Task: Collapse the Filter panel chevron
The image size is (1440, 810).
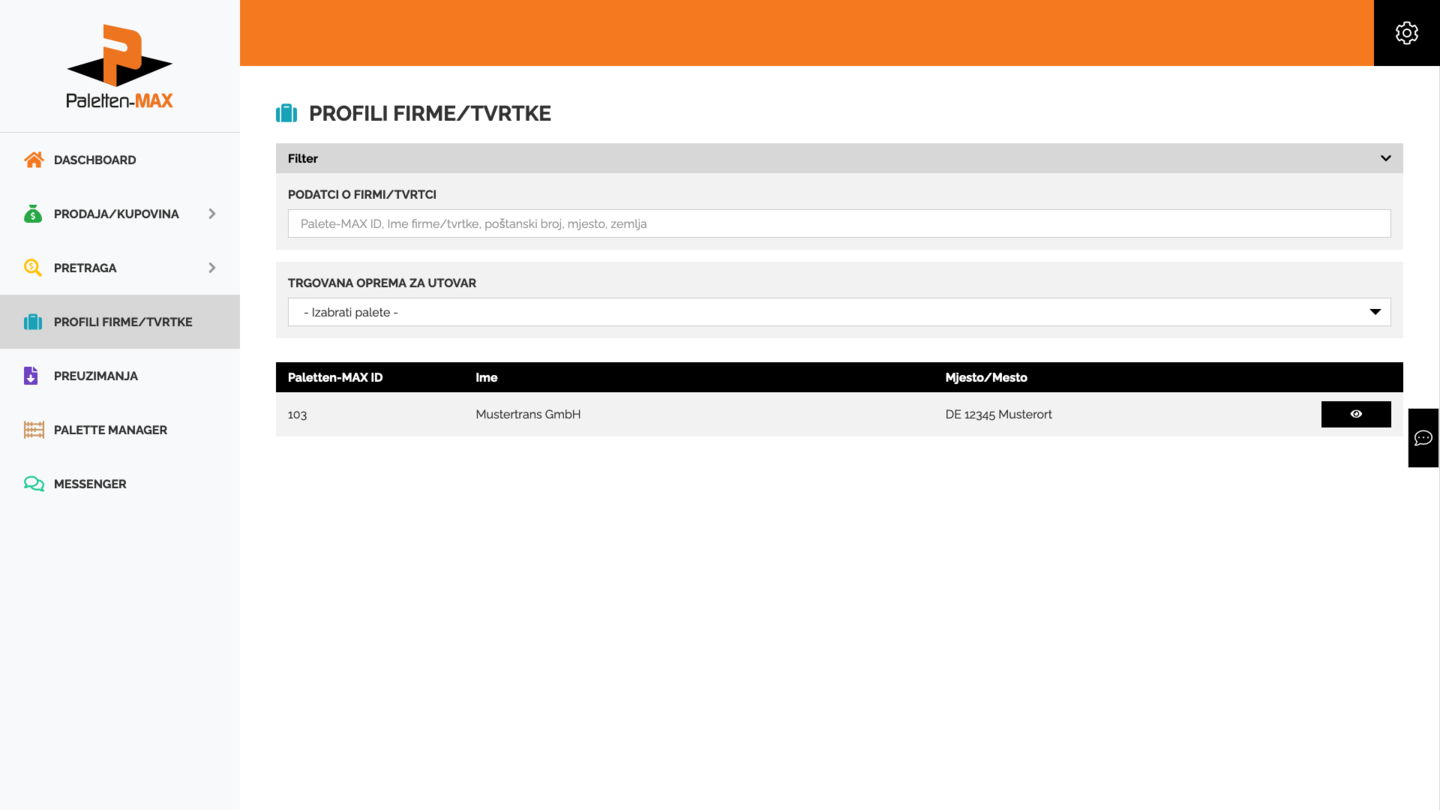Action: [x=1385, y=158]
